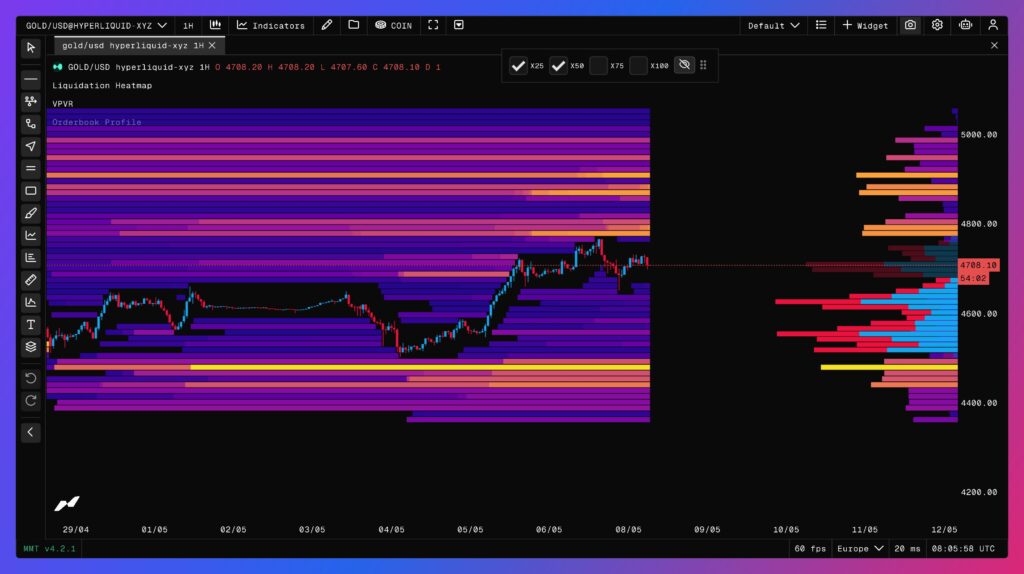1024x574 pixels.
Task: Toggle heatmap visibility with crossed eye icon
Action: pos(684,65)
